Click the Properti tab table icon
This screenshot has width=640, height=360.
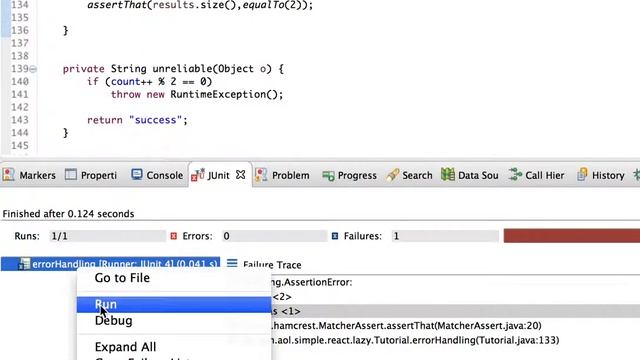71,175
